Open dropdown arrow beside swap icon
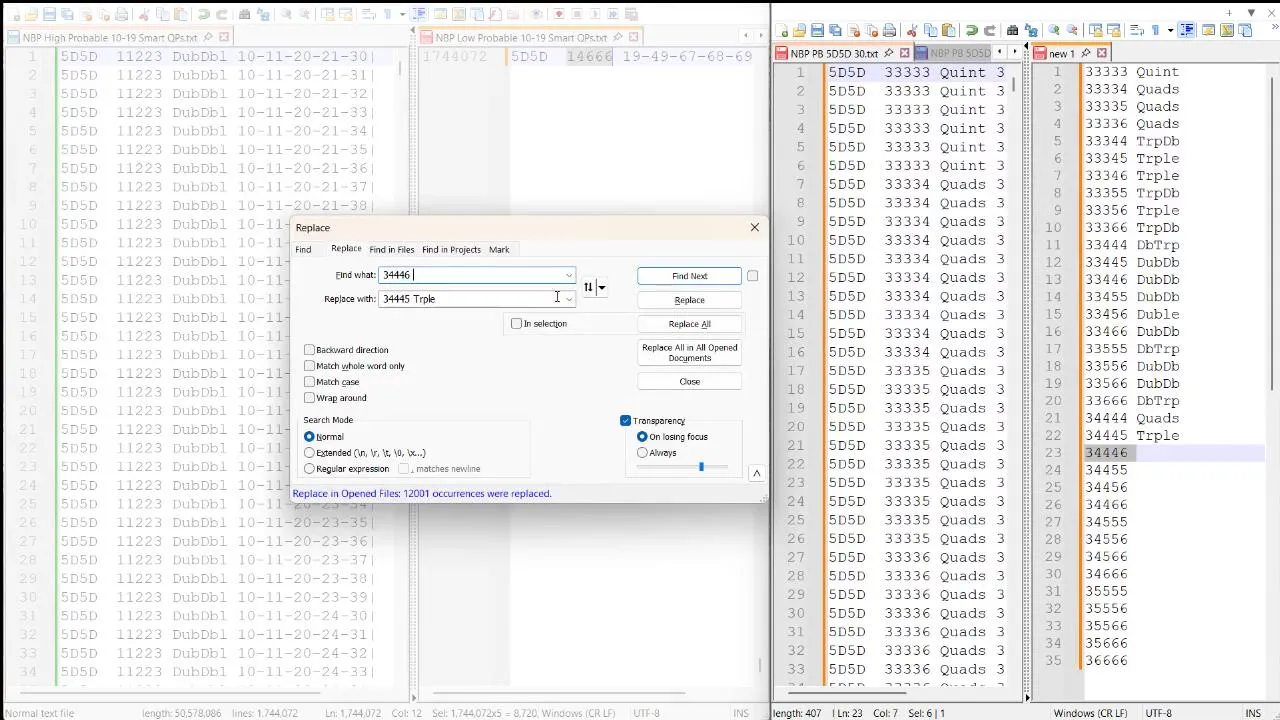The width and height of the screenshot is (1280, 720). coord(601,288)
